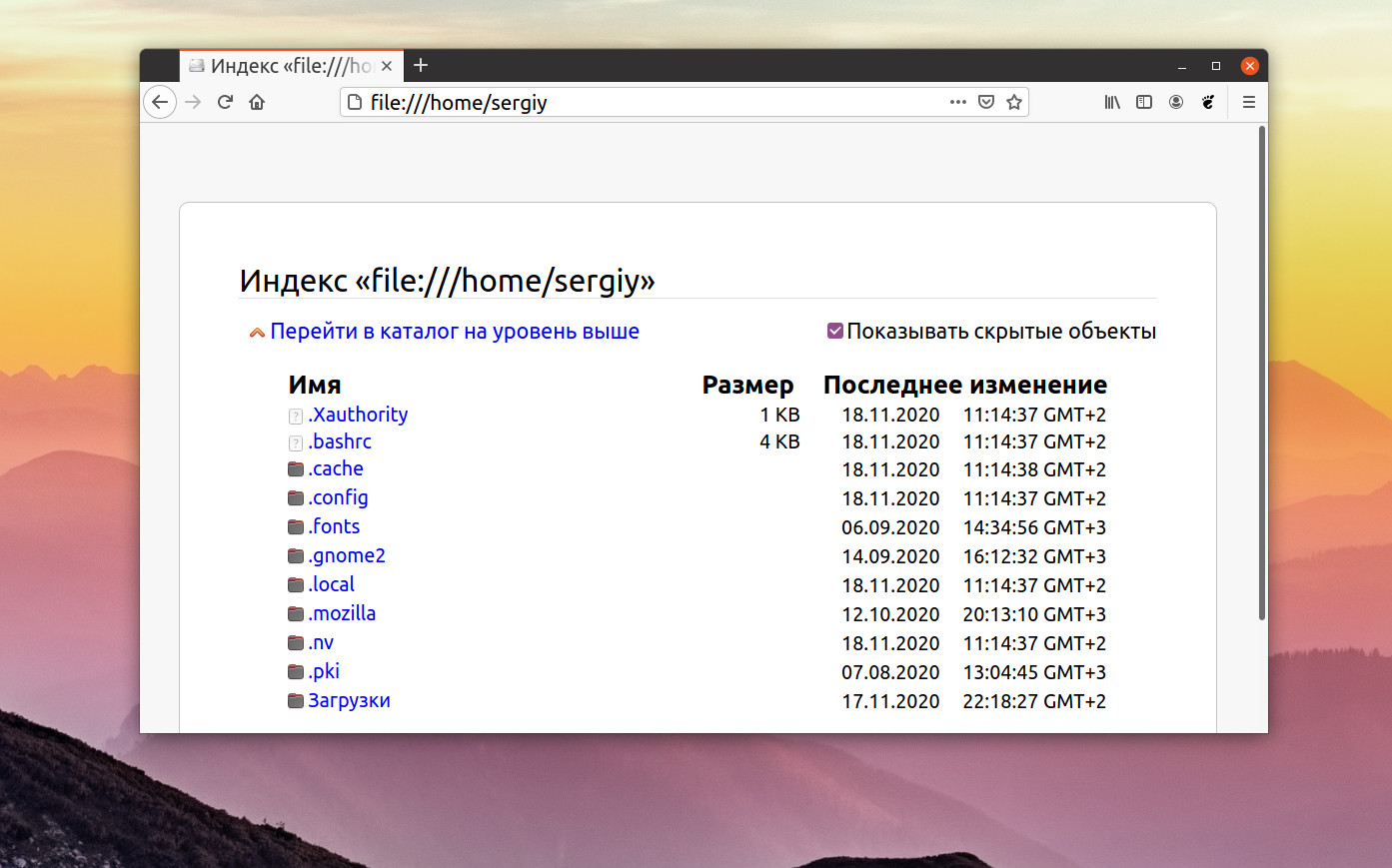Go up via Перейти в каталог на уровень выше
Image resolution: width=1392 pixels, height=868 pixels.
tap(455, 332)
